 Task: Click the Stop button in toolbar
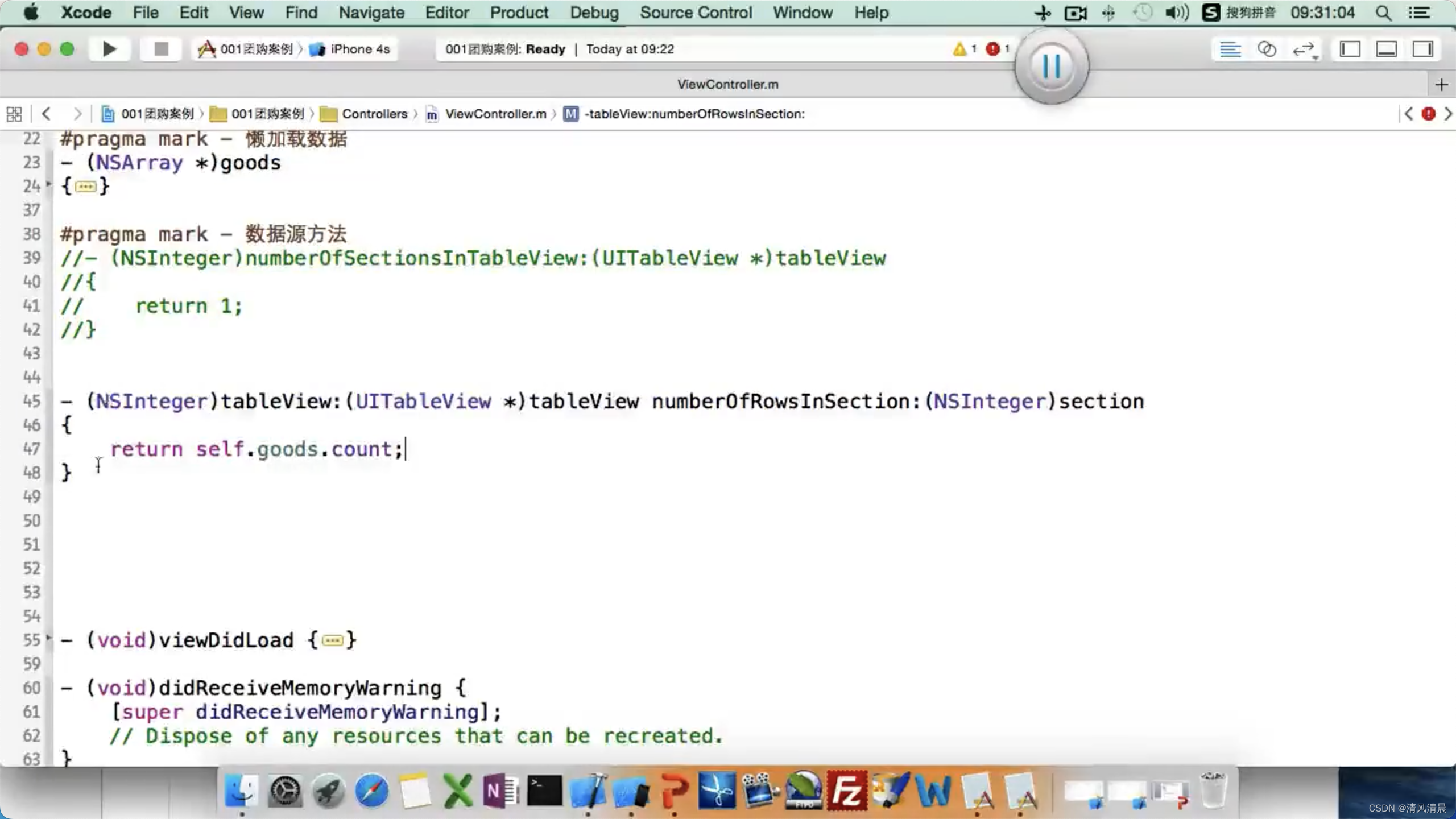(161, 49)
